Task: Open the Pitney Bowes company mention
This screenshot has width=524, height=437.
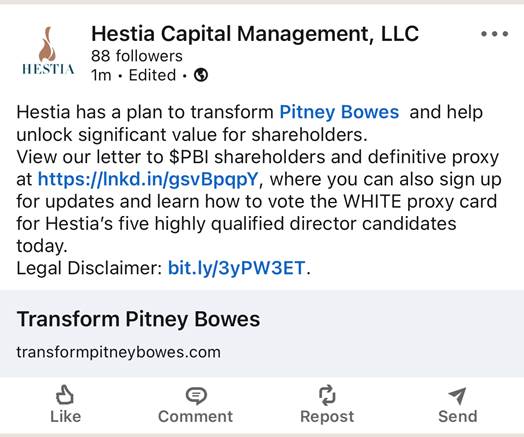Action: [339, 112]
